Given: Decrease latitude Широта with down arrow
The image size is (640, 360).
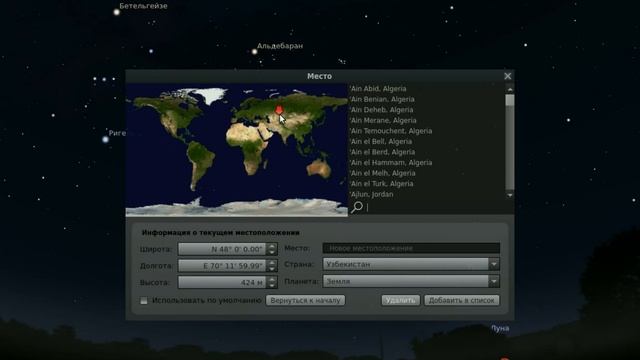Looking at the screenshot, I should point(272,252).
